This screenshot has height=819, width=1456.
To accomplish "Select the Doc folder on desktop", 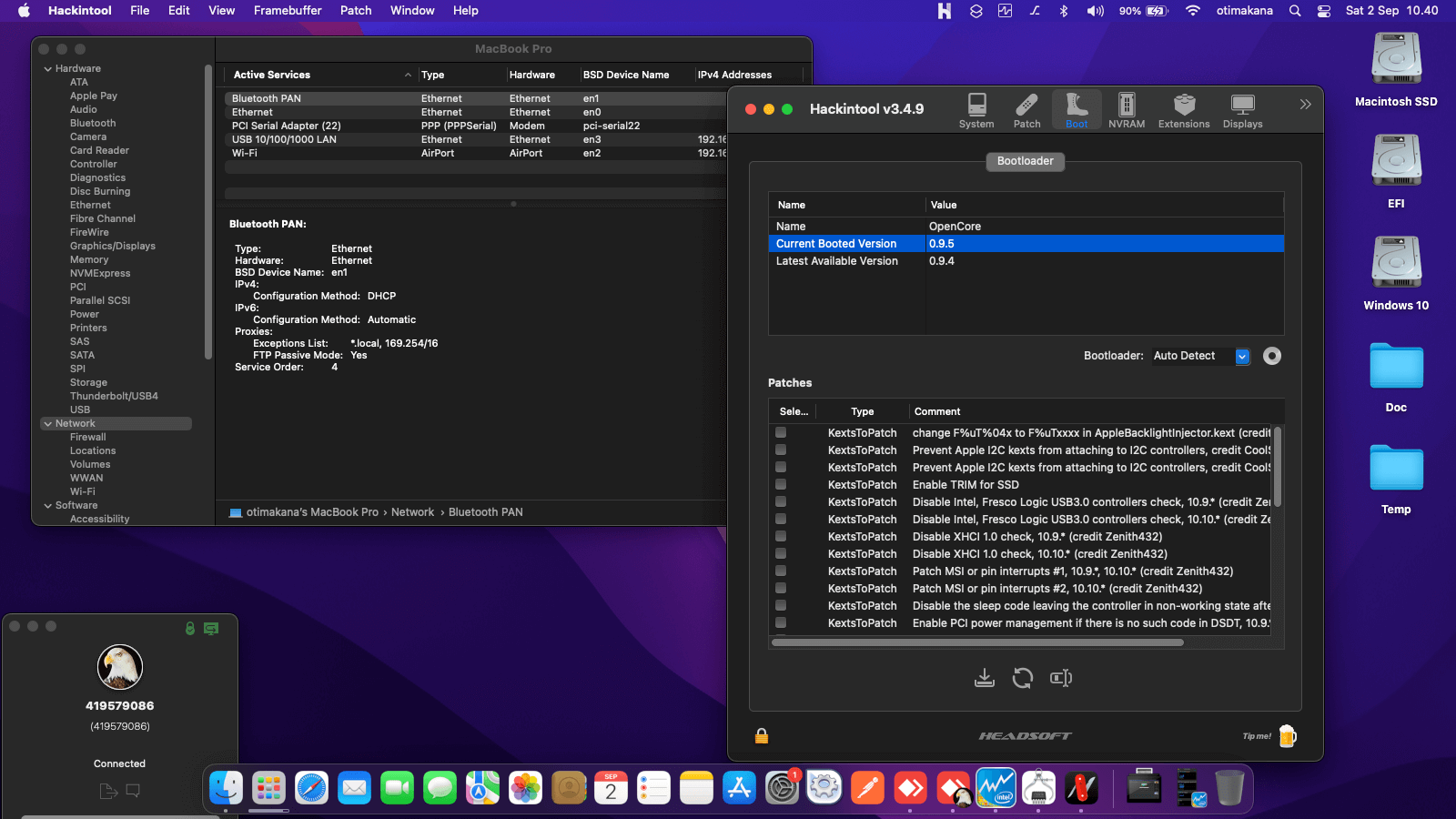I will click(1396, 377).
